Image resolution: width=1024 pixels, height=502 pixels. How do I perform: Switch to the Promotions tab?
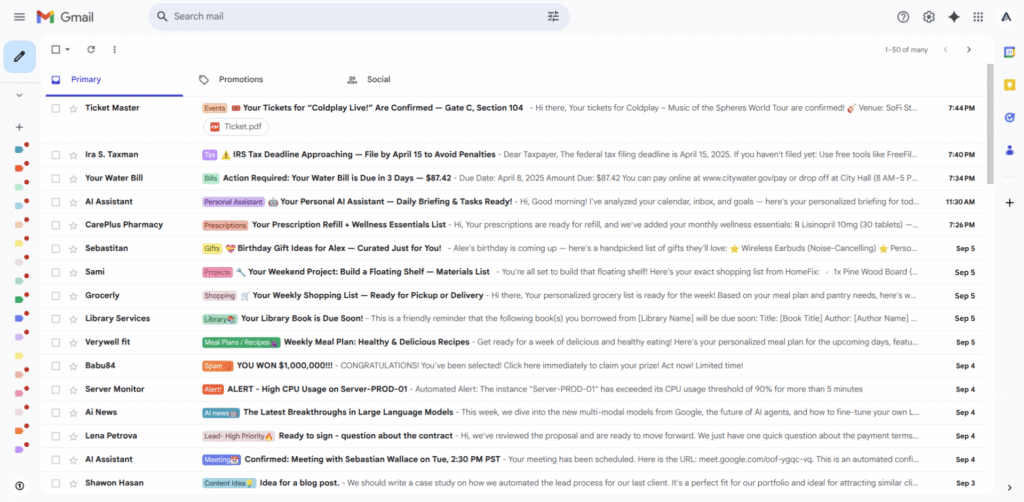[x=232, y=80]
